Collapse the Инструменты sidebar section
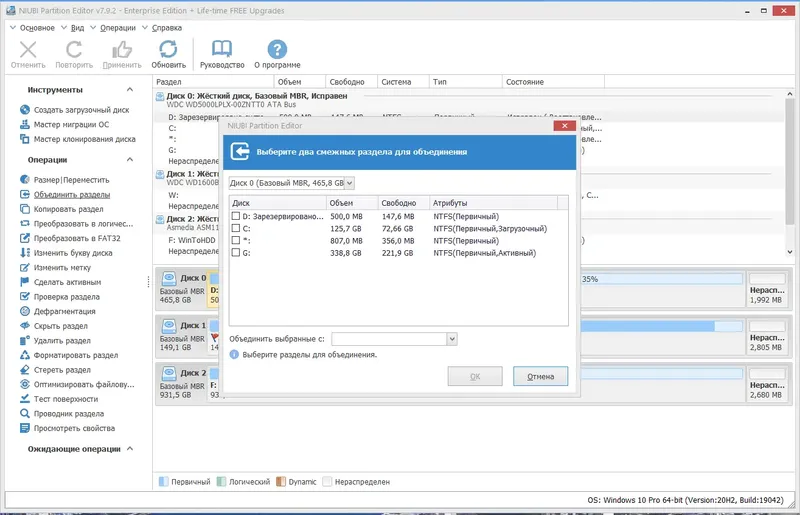The height and width of the screenshot is (515, 800). point(130,90)
